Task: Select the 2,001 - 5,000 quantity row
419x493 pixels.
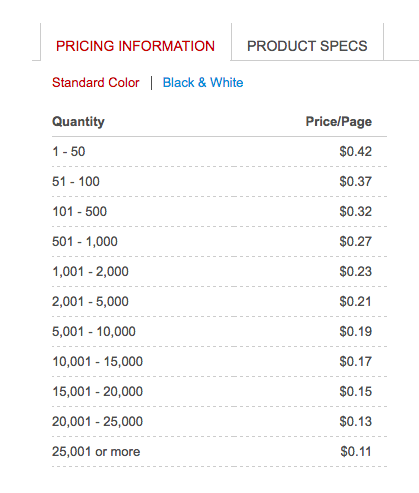Action: pyautogui.click(x=219, y=302)
